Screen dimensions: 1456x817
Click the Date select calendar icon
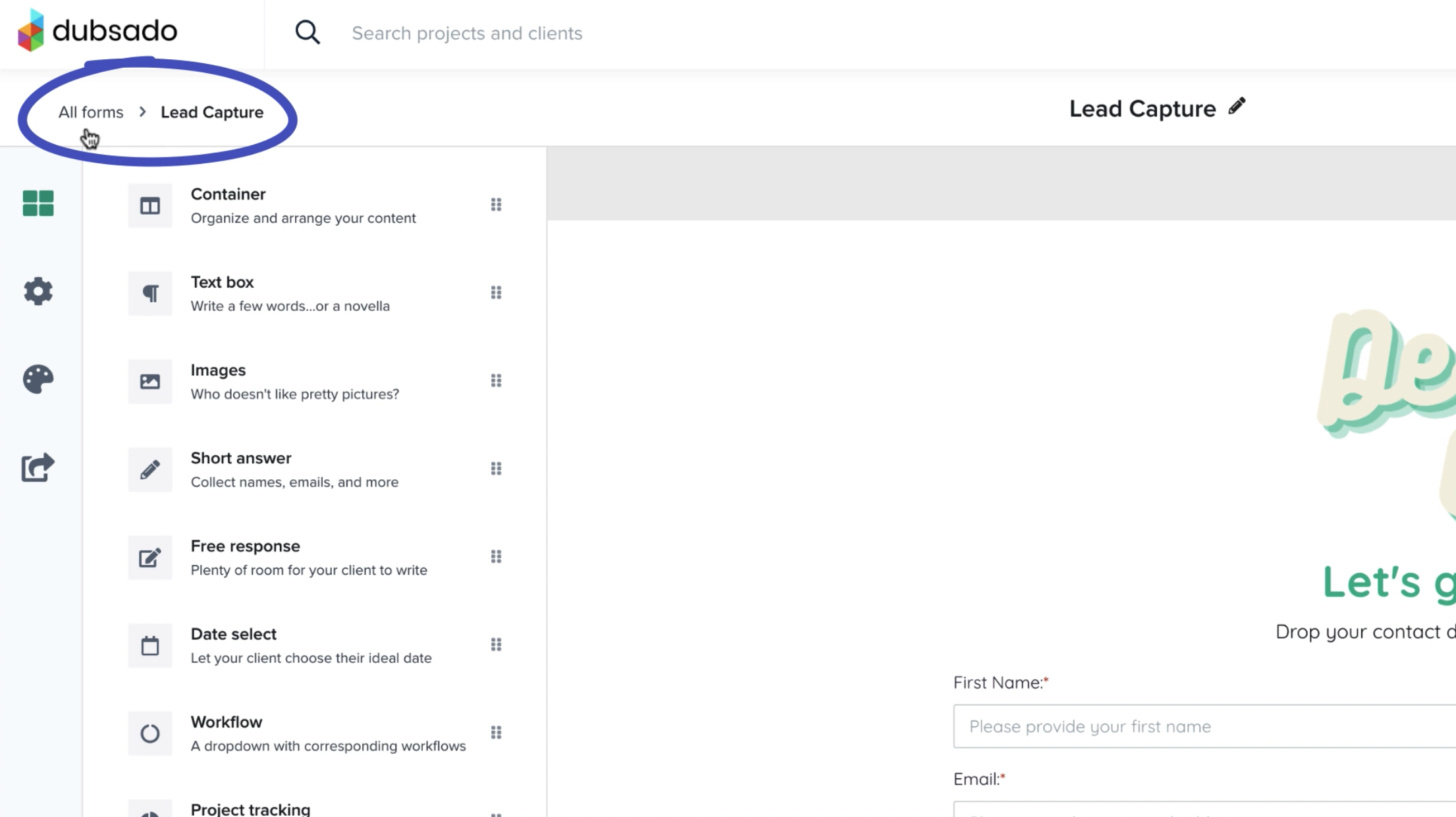(x=150, y=645)
